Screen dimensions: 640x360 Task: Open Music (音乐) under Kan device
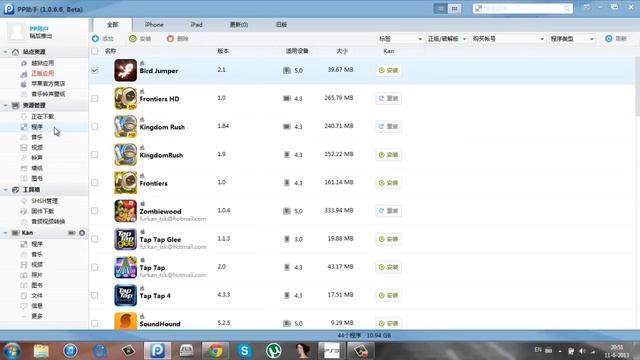click(x=37, y=254)
